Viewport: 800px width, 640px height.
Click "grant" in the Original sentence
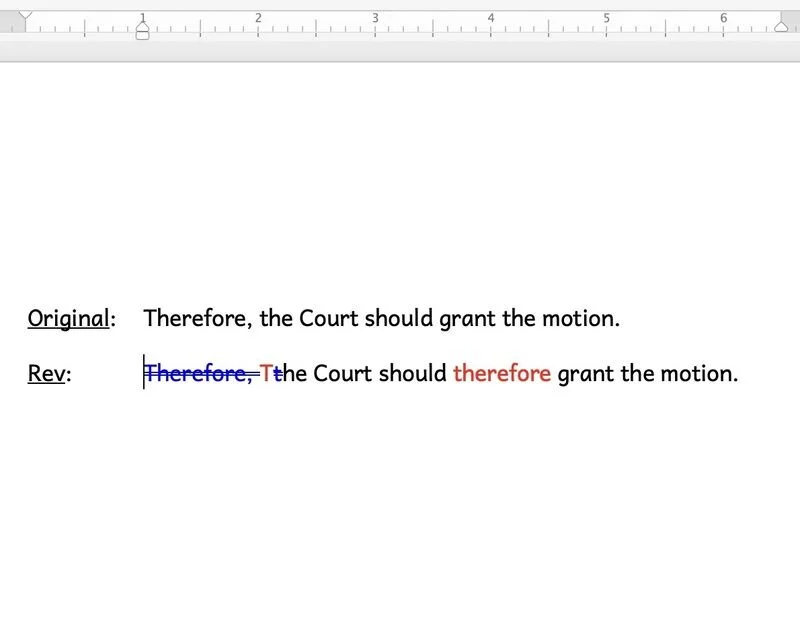(467, 319)
